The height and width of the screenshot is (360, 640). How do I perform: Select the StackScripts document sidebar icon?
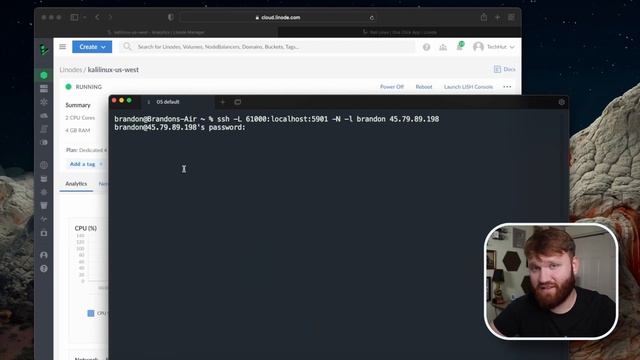44,129
